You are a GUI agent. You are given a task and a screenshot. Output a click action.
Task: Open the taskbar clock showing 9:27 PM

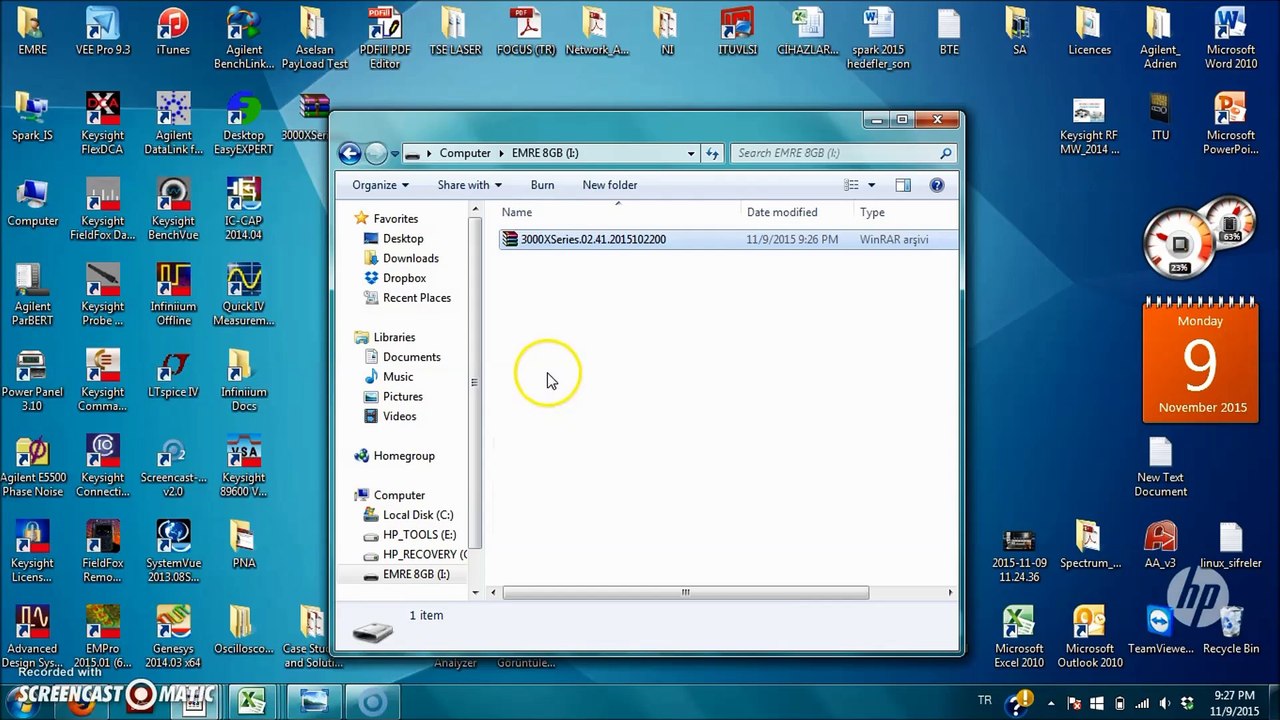click(x=1234, y=703)
